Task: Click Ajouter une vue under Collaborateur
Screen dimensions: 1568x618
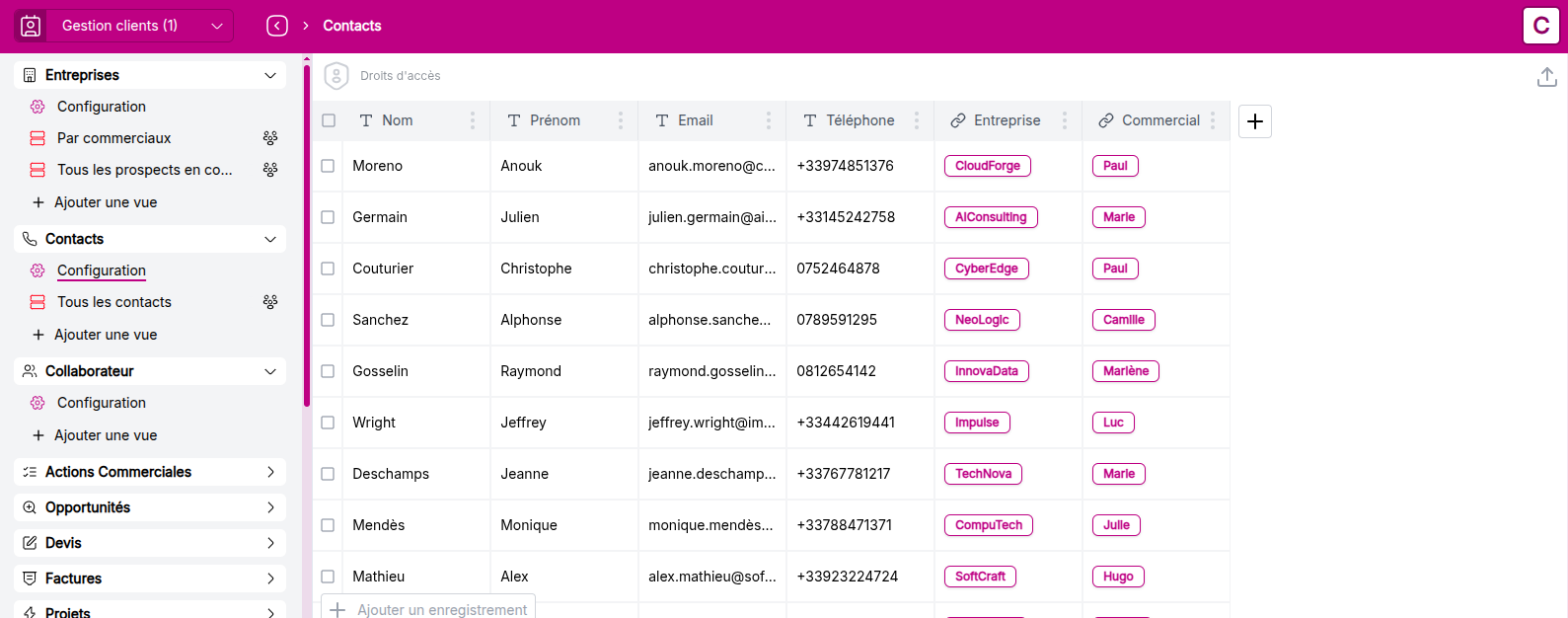Action: (95, 435)
